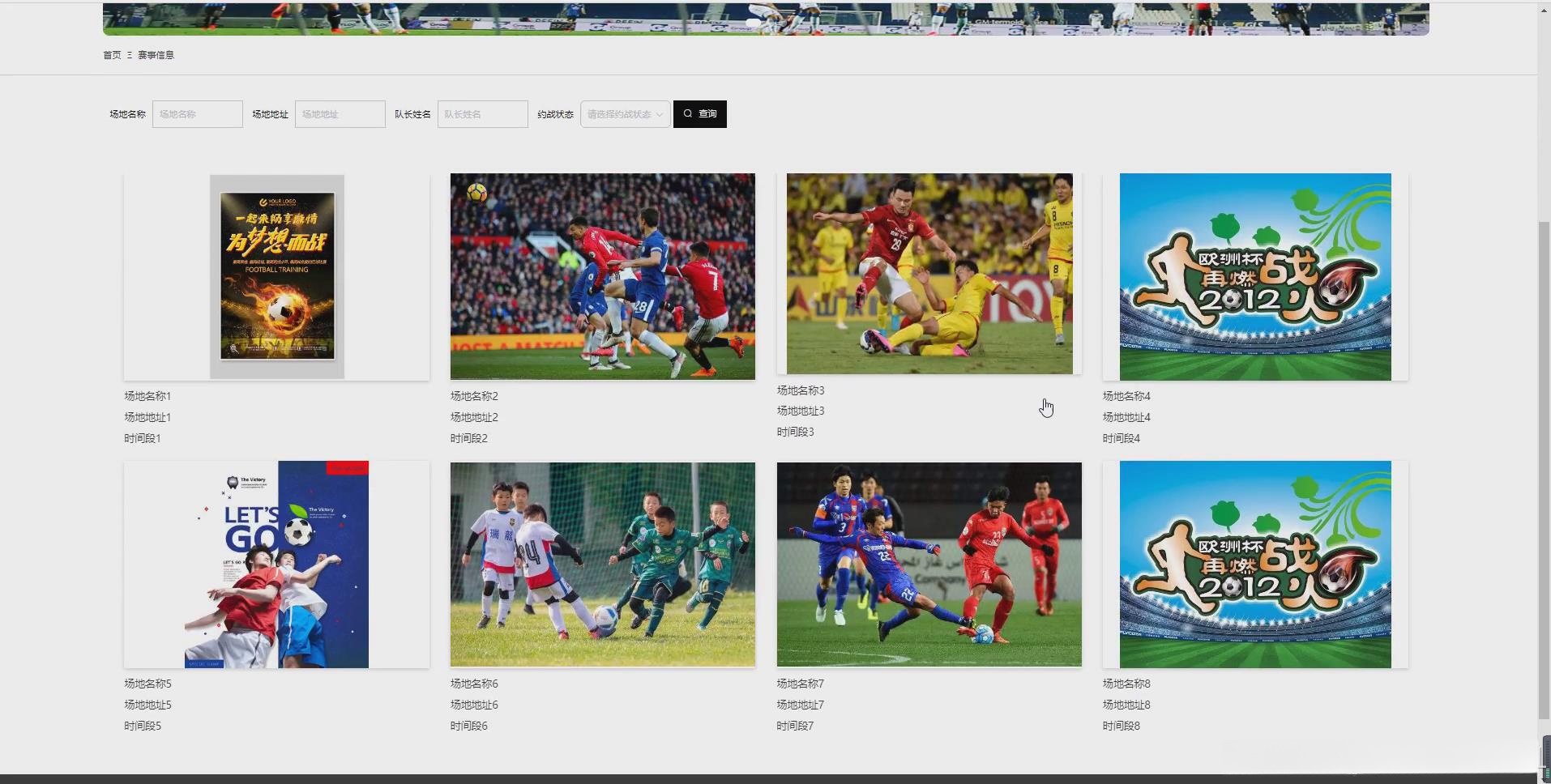
Task: Click the 时间段6 text
Action: click(469, 726)
